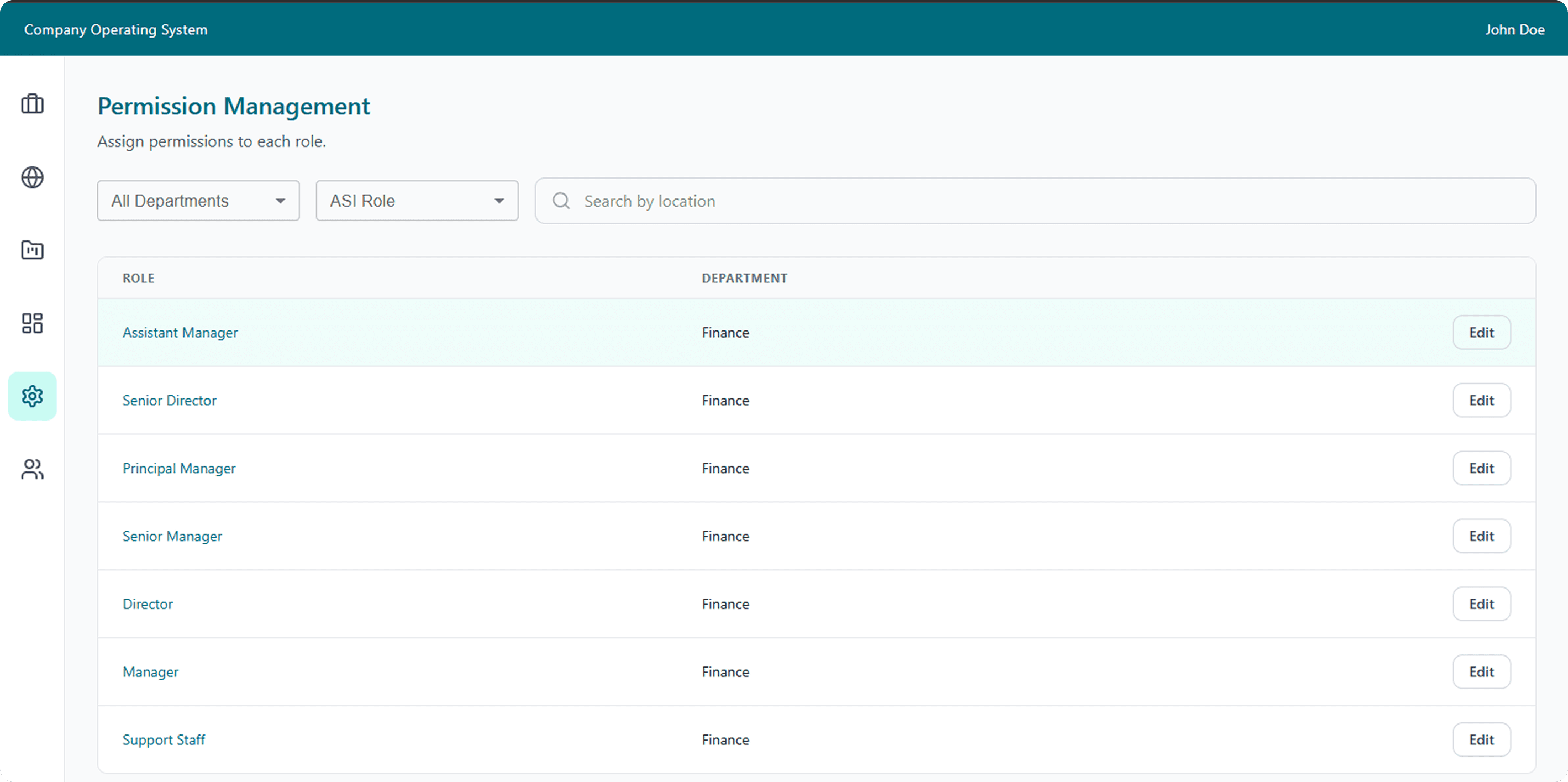
Task: Edit the Principal Manager role
Action: pos(1482,468)
